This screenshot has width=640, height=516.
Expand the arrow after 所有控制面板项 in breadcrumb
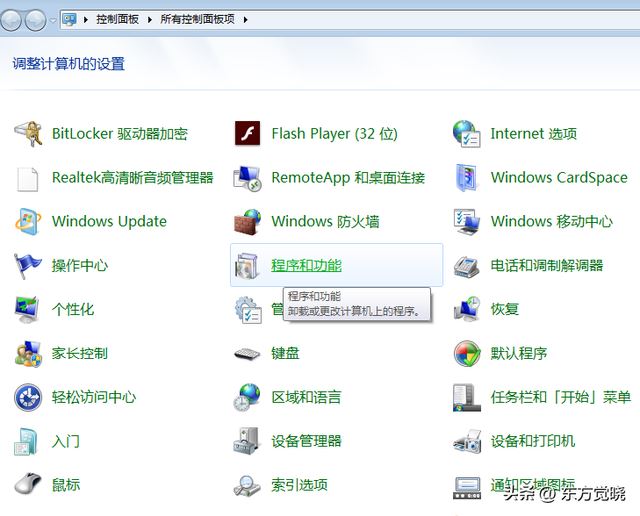tap(245, 19)
